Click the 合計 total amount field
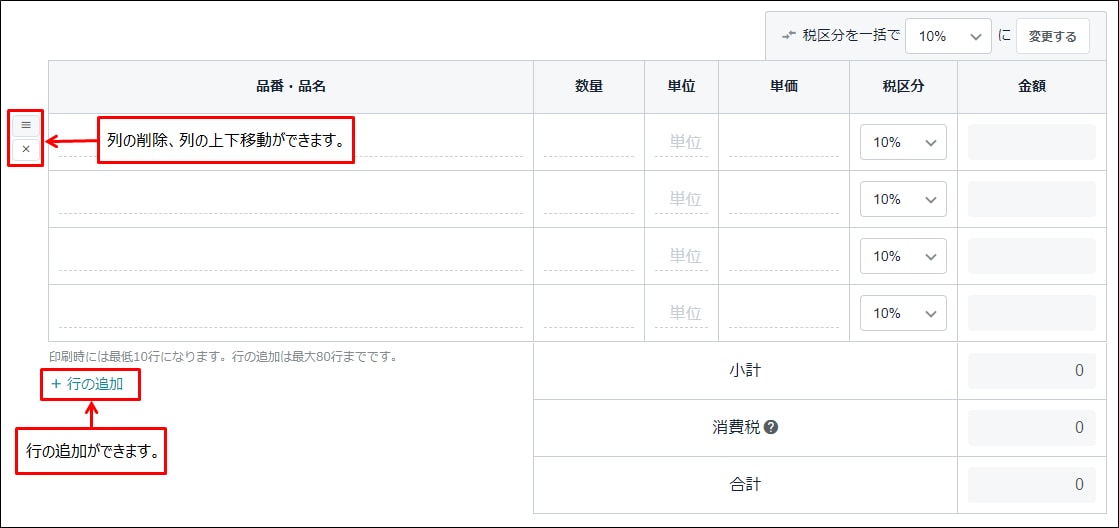Viewport: 1119px width, 528px height. [x=1031, y=485]
